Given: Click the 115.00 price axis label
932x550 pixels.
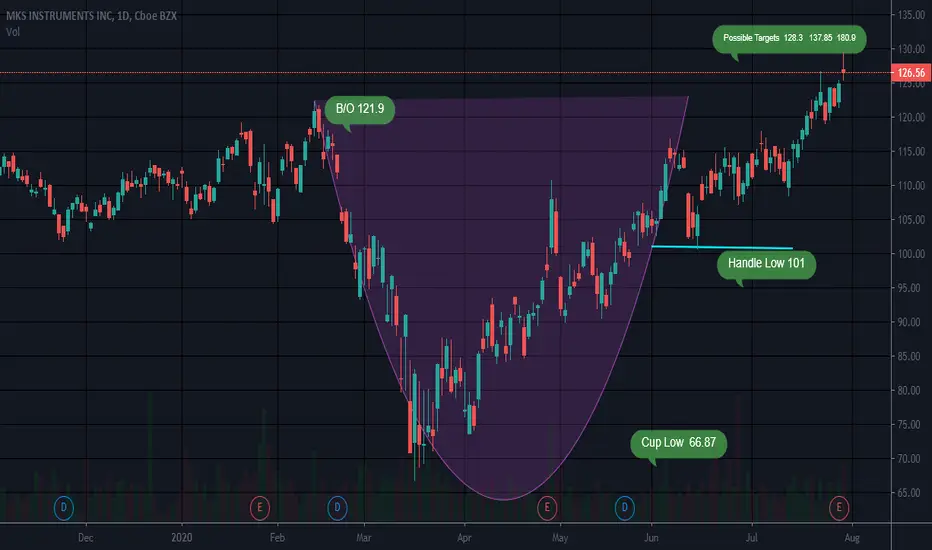Looking at the screenshot, I should [x=911, y=152].
